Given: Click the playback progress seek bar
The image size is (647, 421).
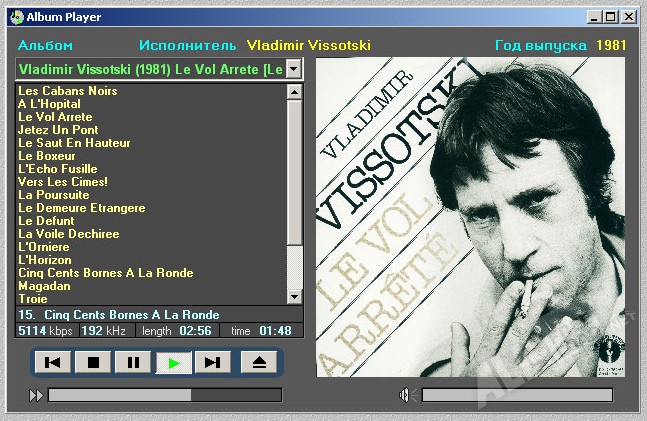Looking at the screenshot, I should tap(165, 395).
